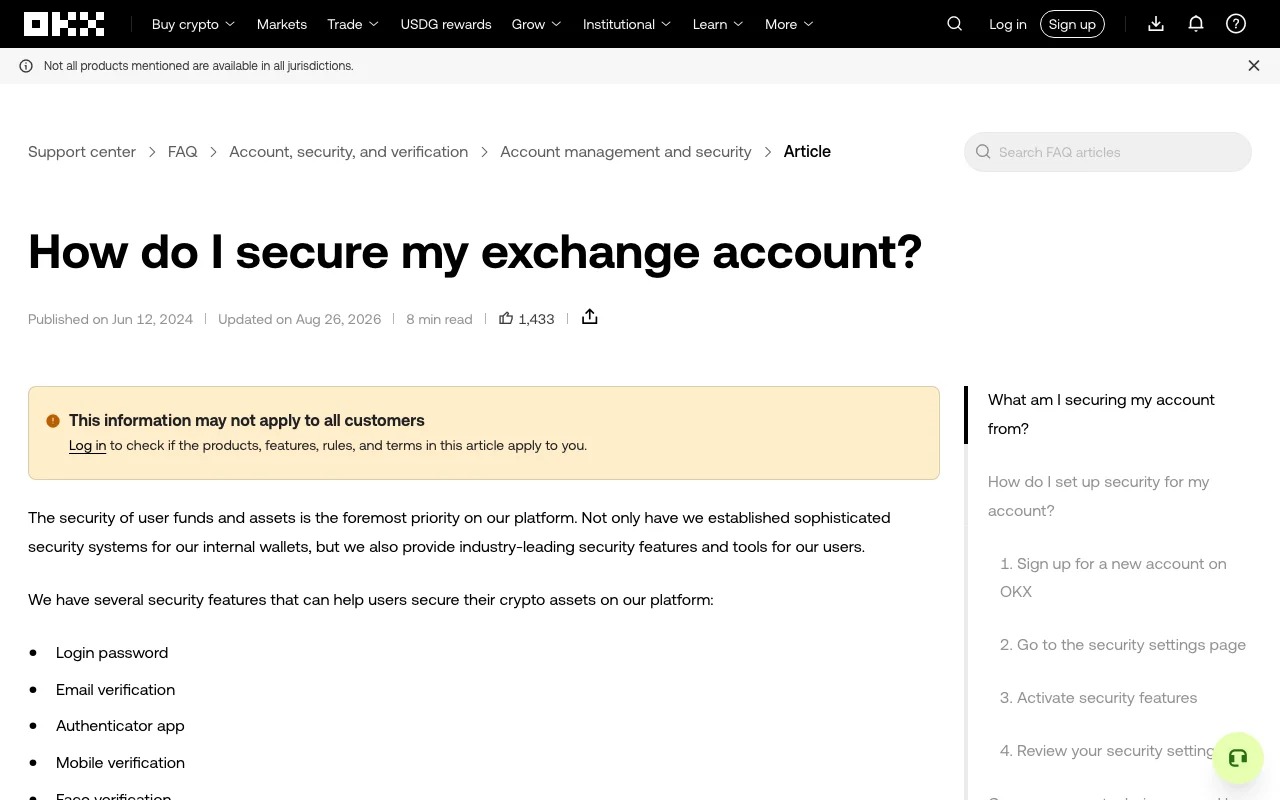1280x800 pixels.
Task: Share the article via share icon
Action: (x=590, y=317)
